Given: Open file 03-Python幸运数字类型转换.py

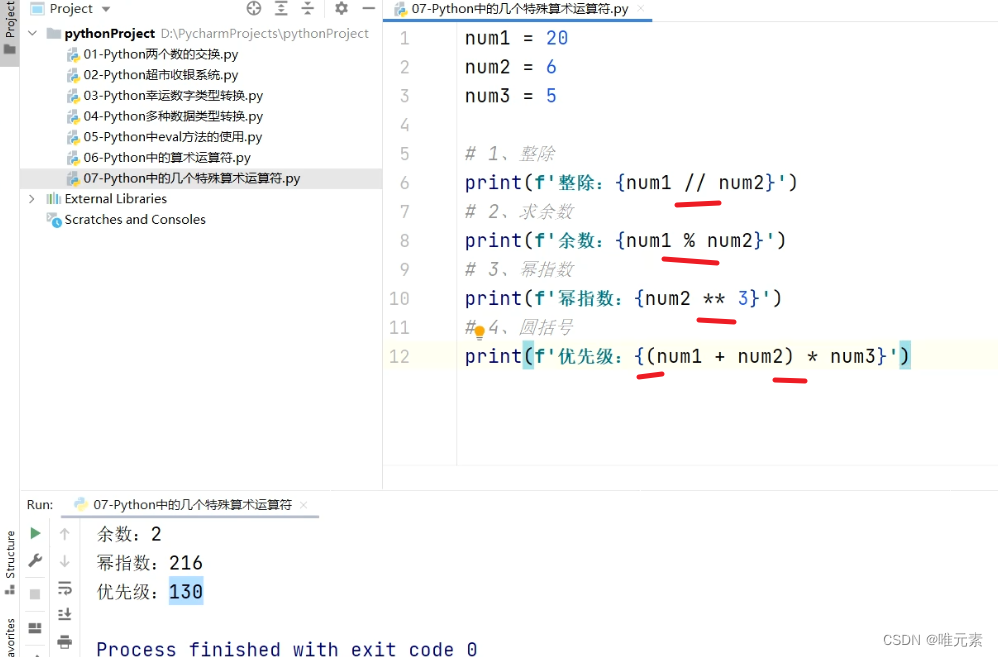Looking at the screenshot, I should 173,95.
